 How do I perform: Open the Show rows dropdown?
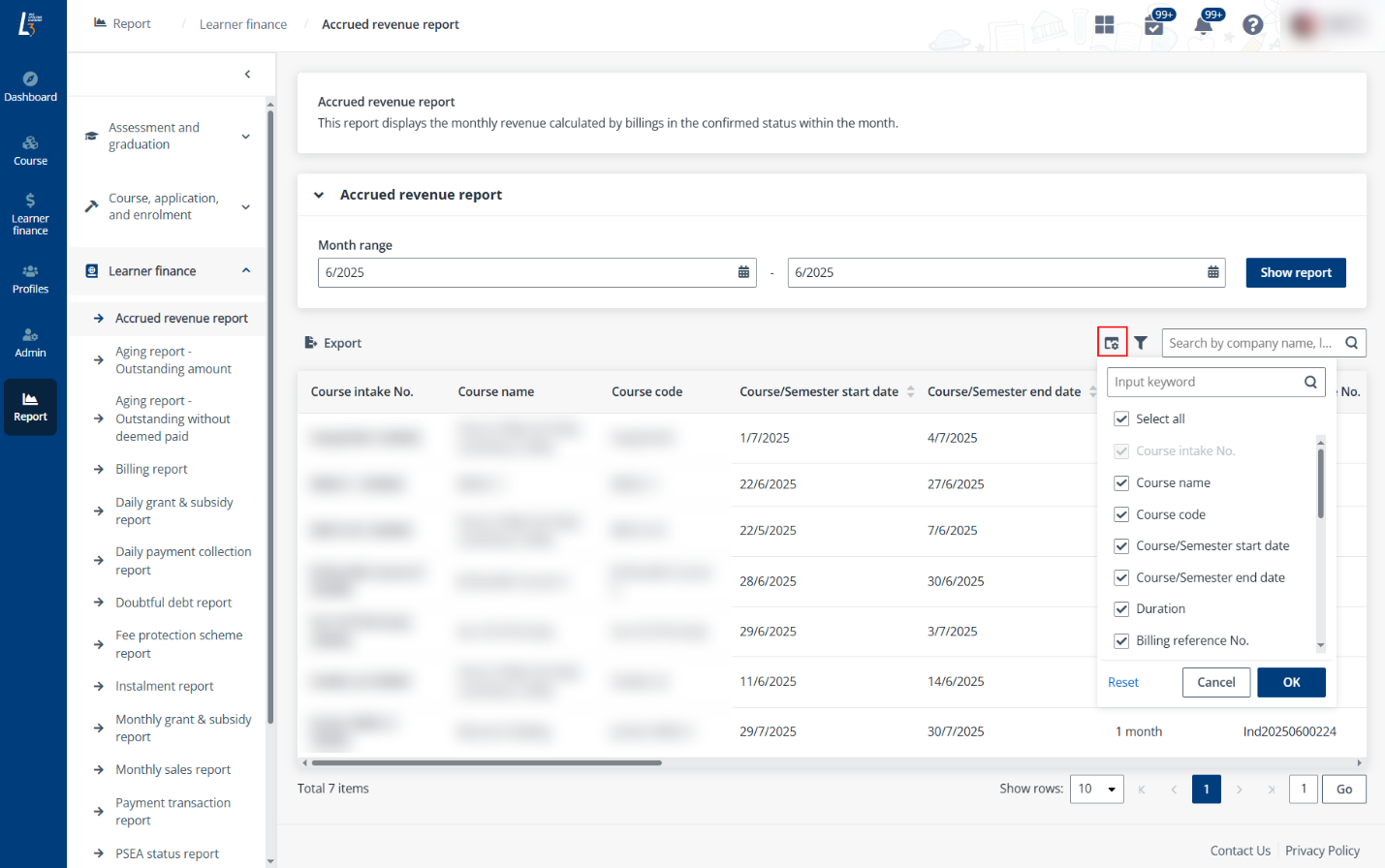click(x=1096, y=789)
